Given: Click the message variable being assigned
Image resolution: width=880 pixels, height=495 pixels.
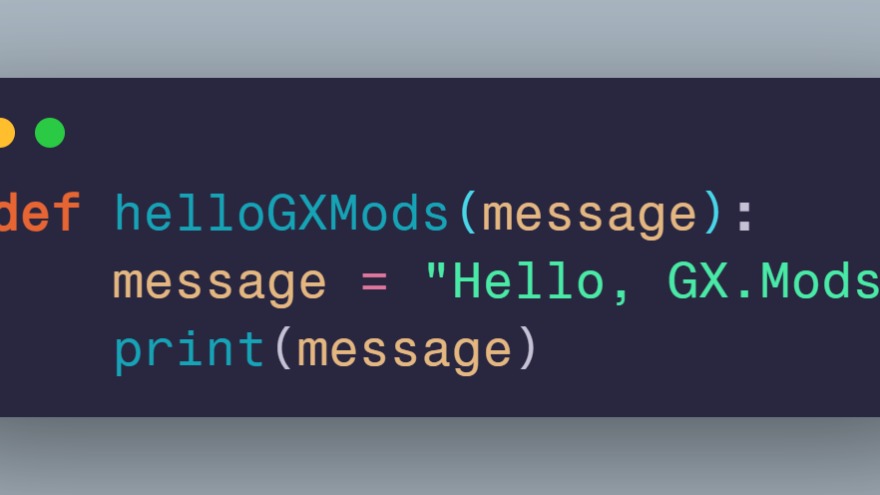Looking at the screenshot, I should click(219, 285).
